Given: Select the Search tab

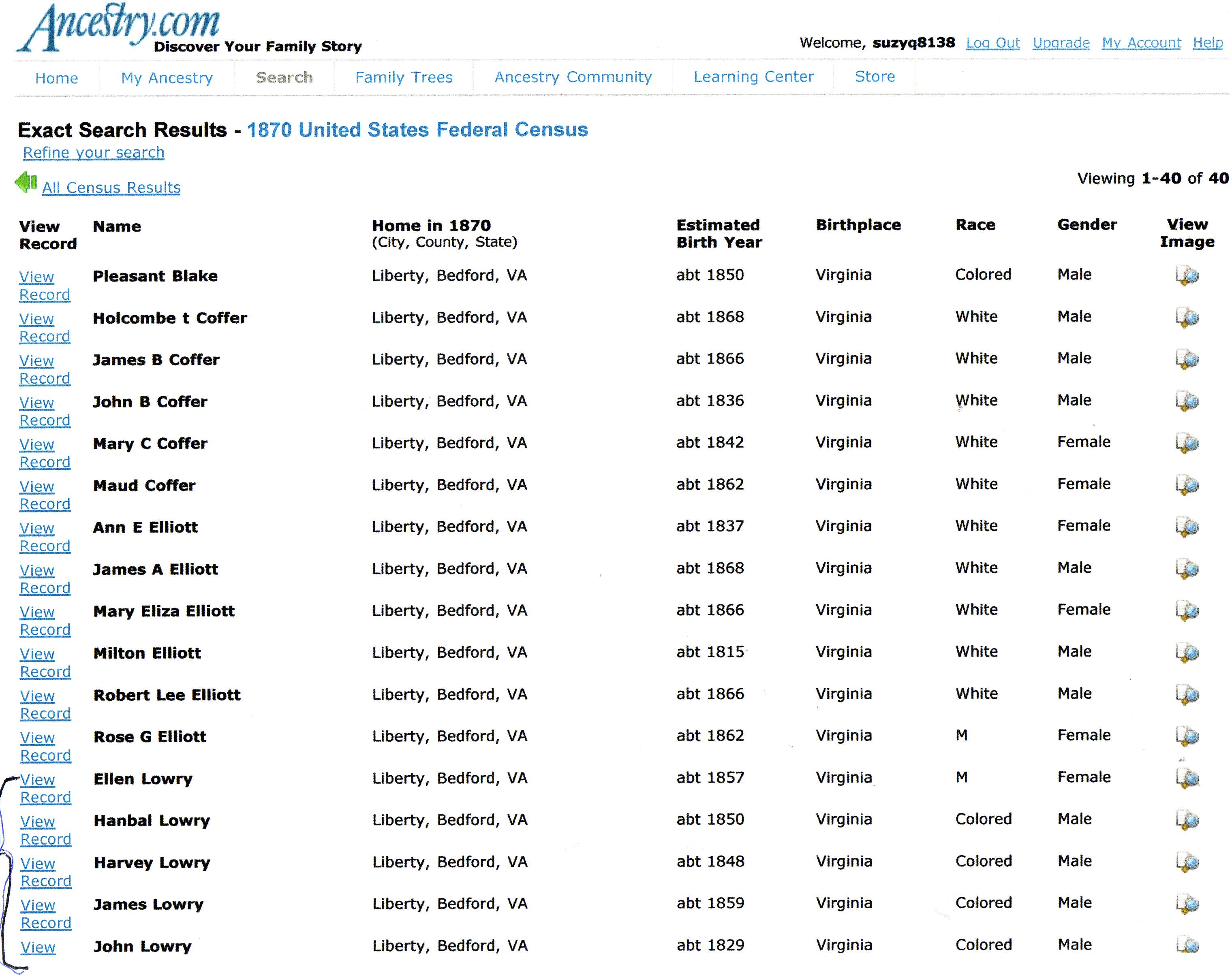Looking at the screenshot, I should 284,78.
